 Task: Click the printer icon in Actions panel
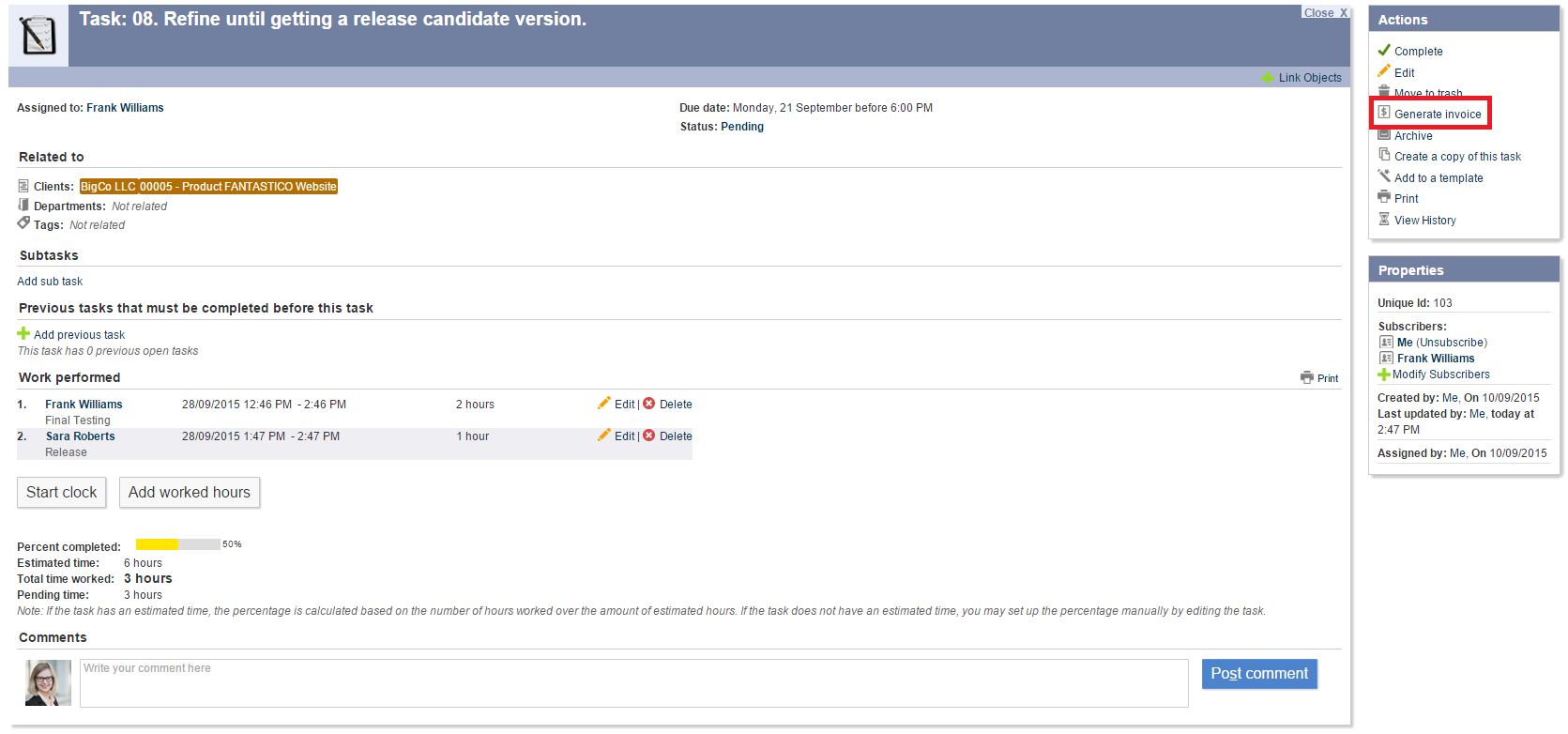[x=1383, y=197]
